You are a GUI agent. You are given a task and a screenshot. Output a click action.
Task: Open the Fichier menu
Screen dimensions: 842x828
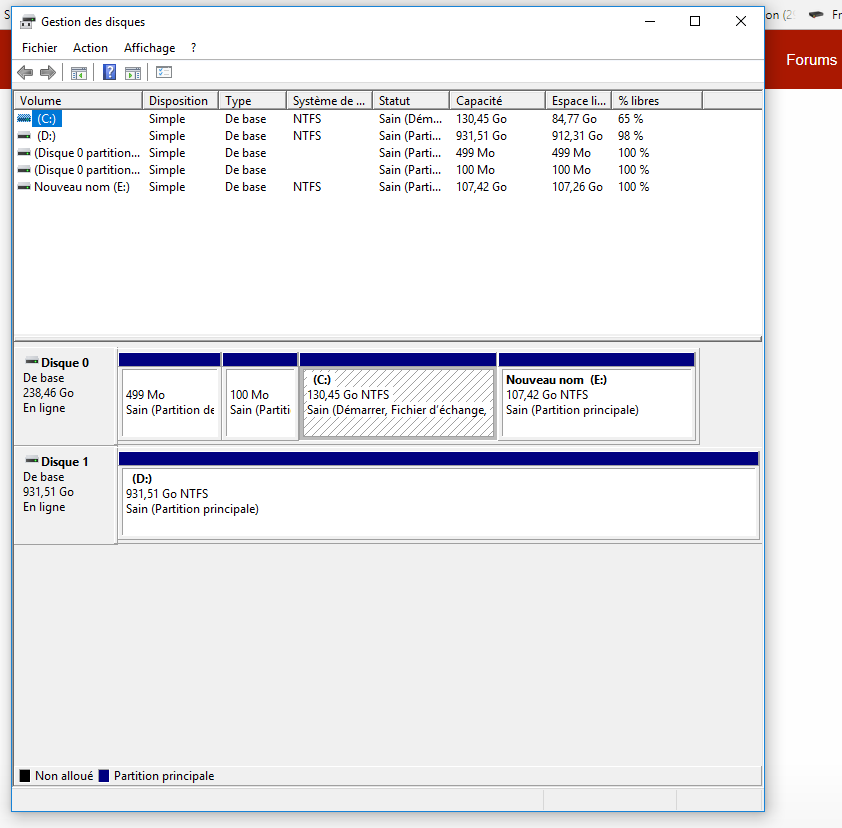tap(39, 48)
